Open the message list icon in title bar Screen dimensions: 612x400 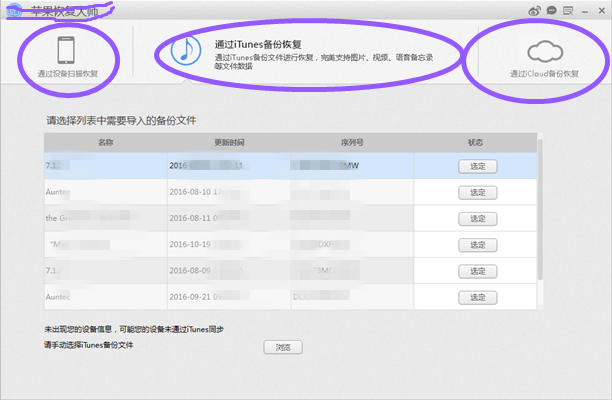568,11
